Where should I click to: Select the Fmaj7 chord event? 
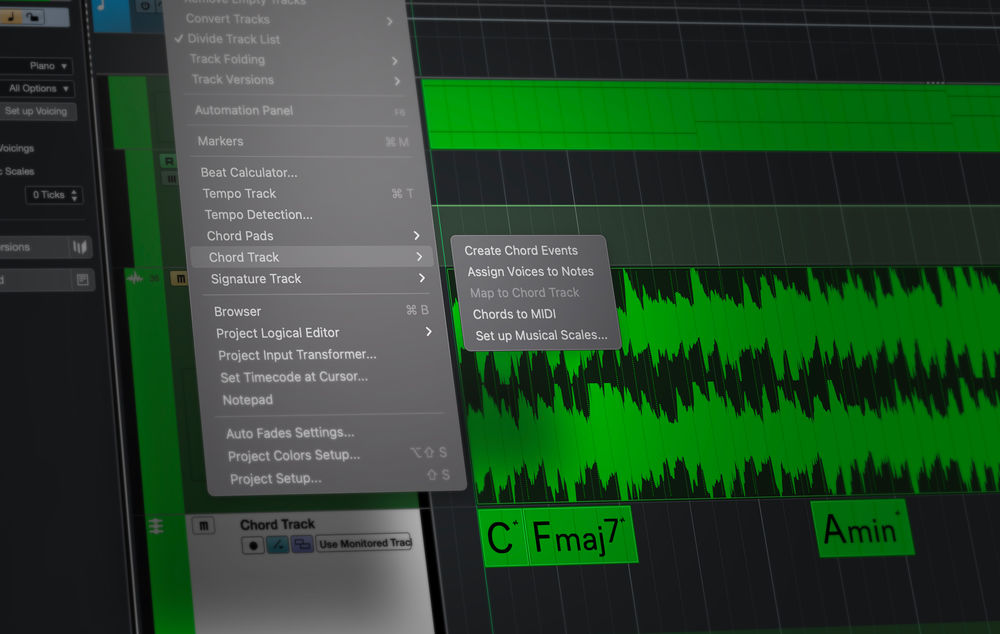[x=579, y=534]
